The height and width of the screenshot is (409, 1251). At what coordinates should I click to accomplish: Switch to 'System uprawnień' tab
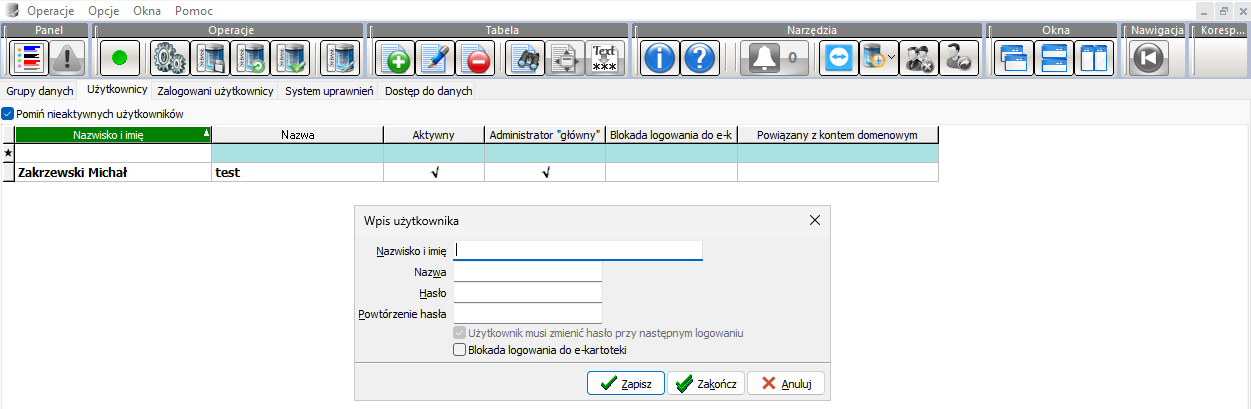[x=329, y=91]
